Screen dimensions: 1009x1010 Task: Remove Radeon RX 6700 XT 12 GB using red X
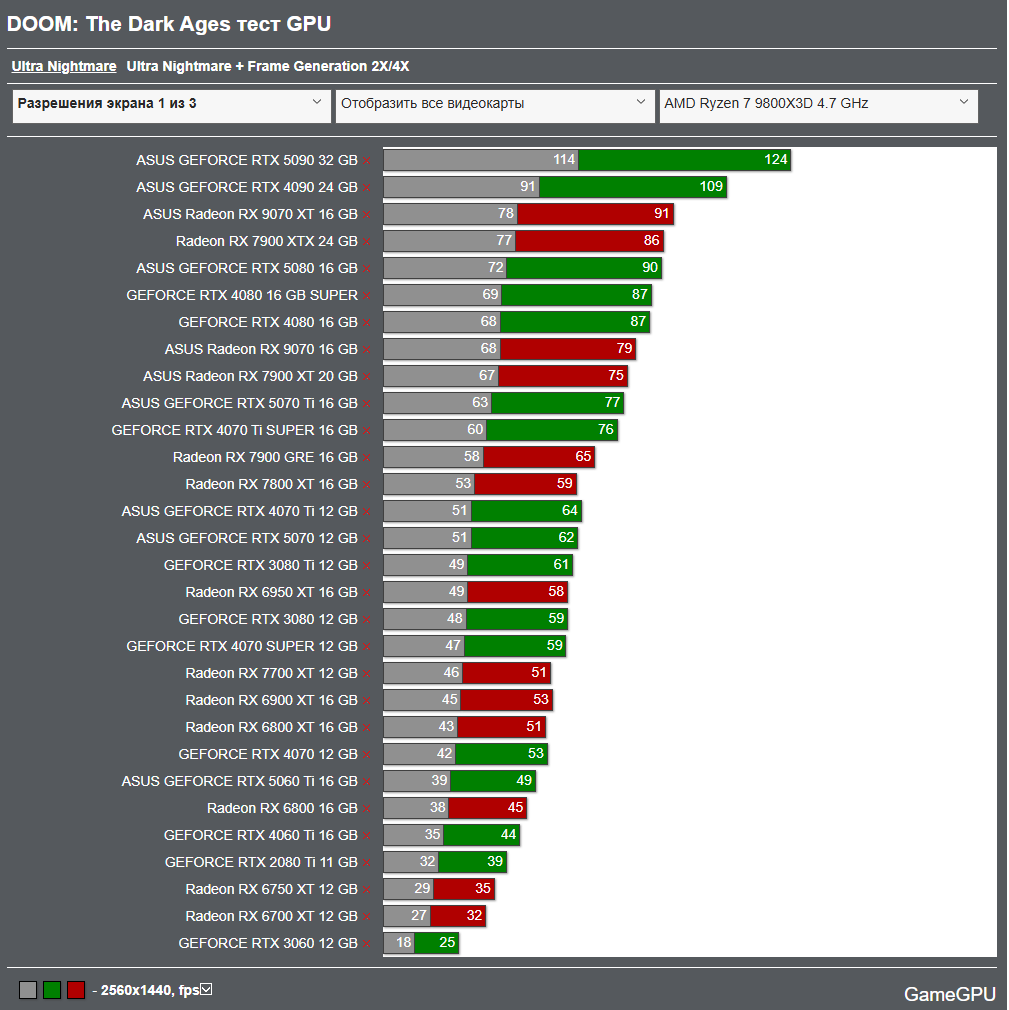[x=367, y=918]
